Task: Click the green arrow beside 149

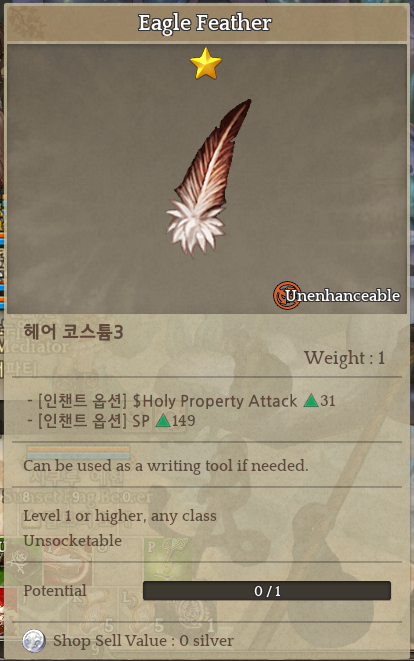Action: (163, 420)
